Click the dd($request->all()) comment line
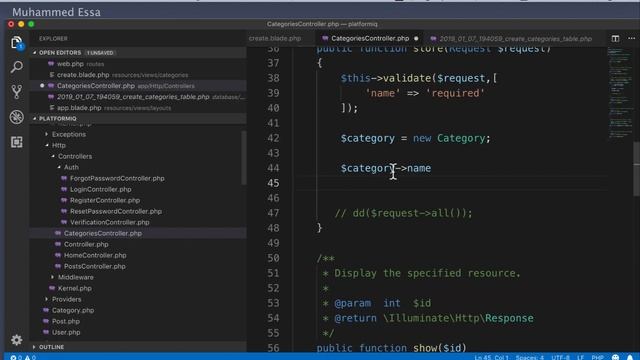 tap(403, 213)
